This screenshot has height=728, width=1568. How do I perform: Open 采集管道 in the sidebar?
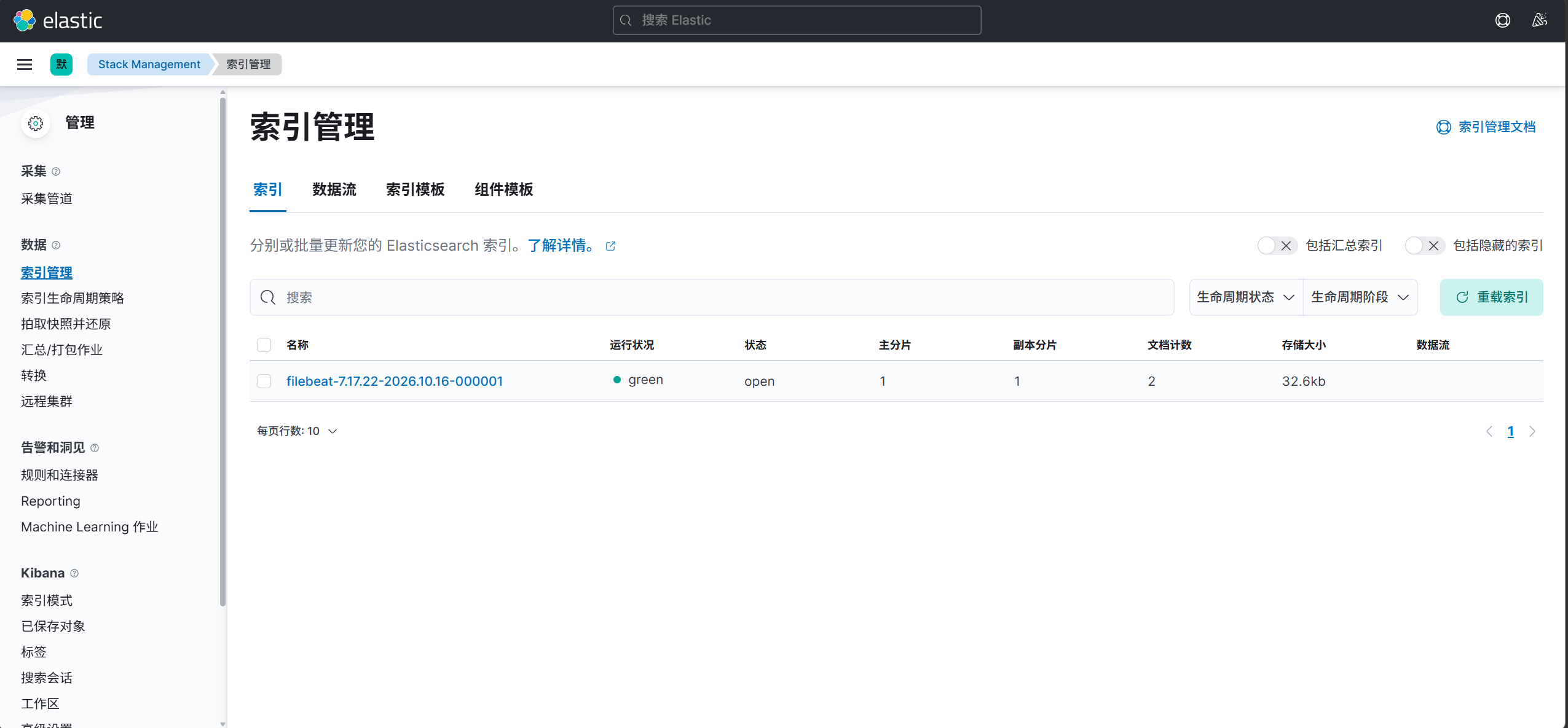pyautogui.click(x=47, y=198)
